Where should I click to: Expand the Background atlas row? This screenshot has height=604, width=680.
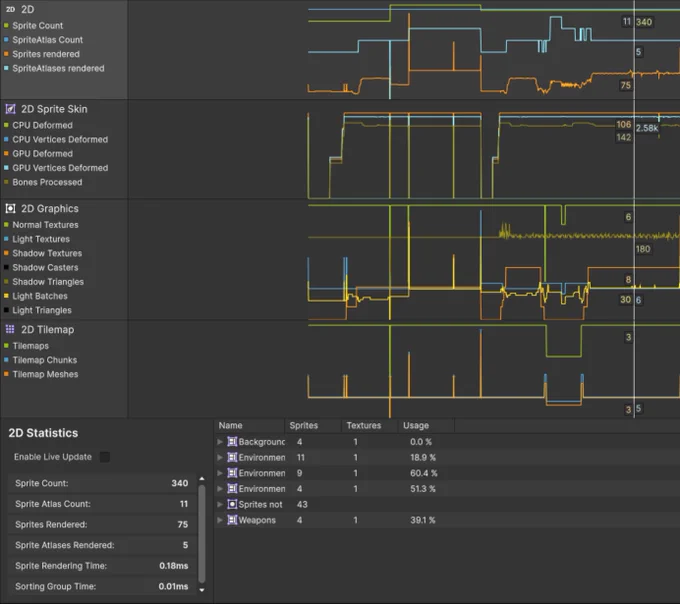pos(220,442)
